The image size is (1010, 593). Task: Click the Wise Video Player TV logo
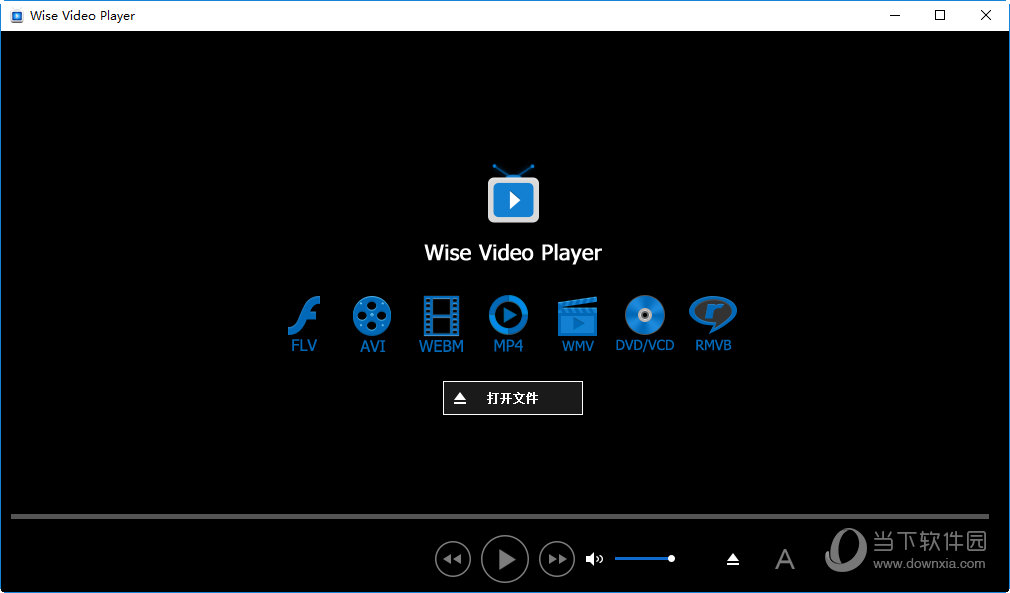pyautogui.click(x=513, y=194)
